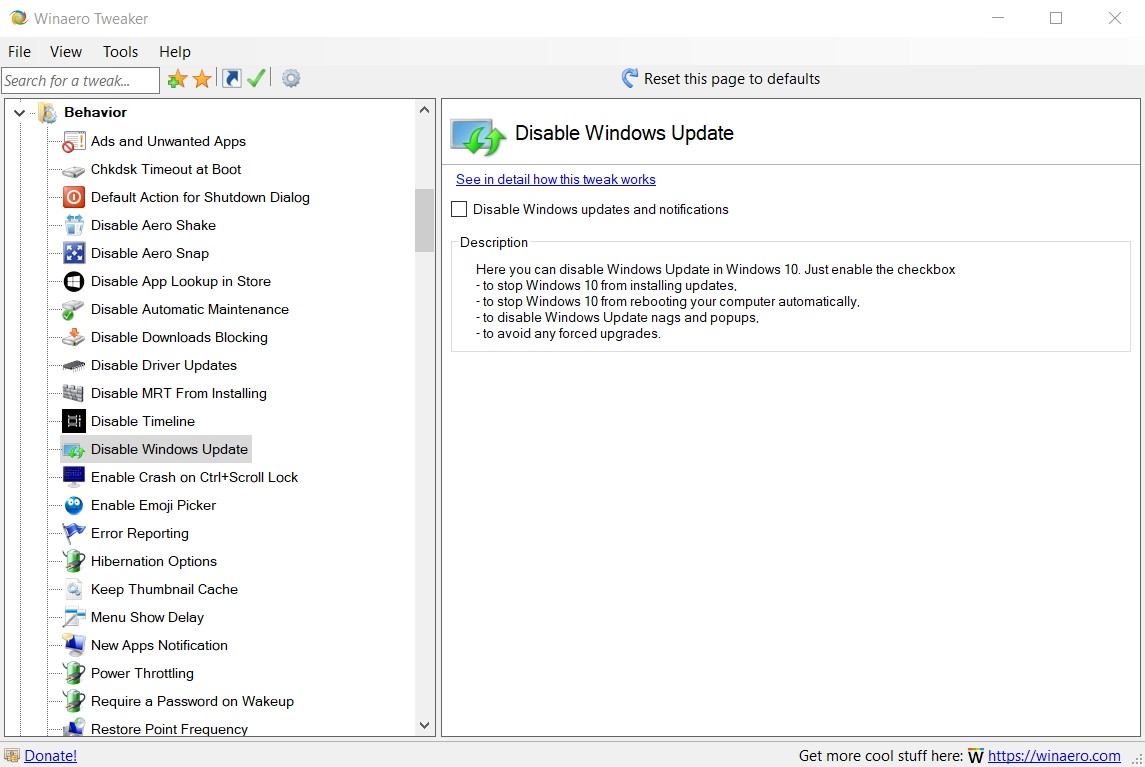This screenshot has height=767, width=1145.
Task: Click the Behavior category folder icon
Action: click(x=48, y=112)
